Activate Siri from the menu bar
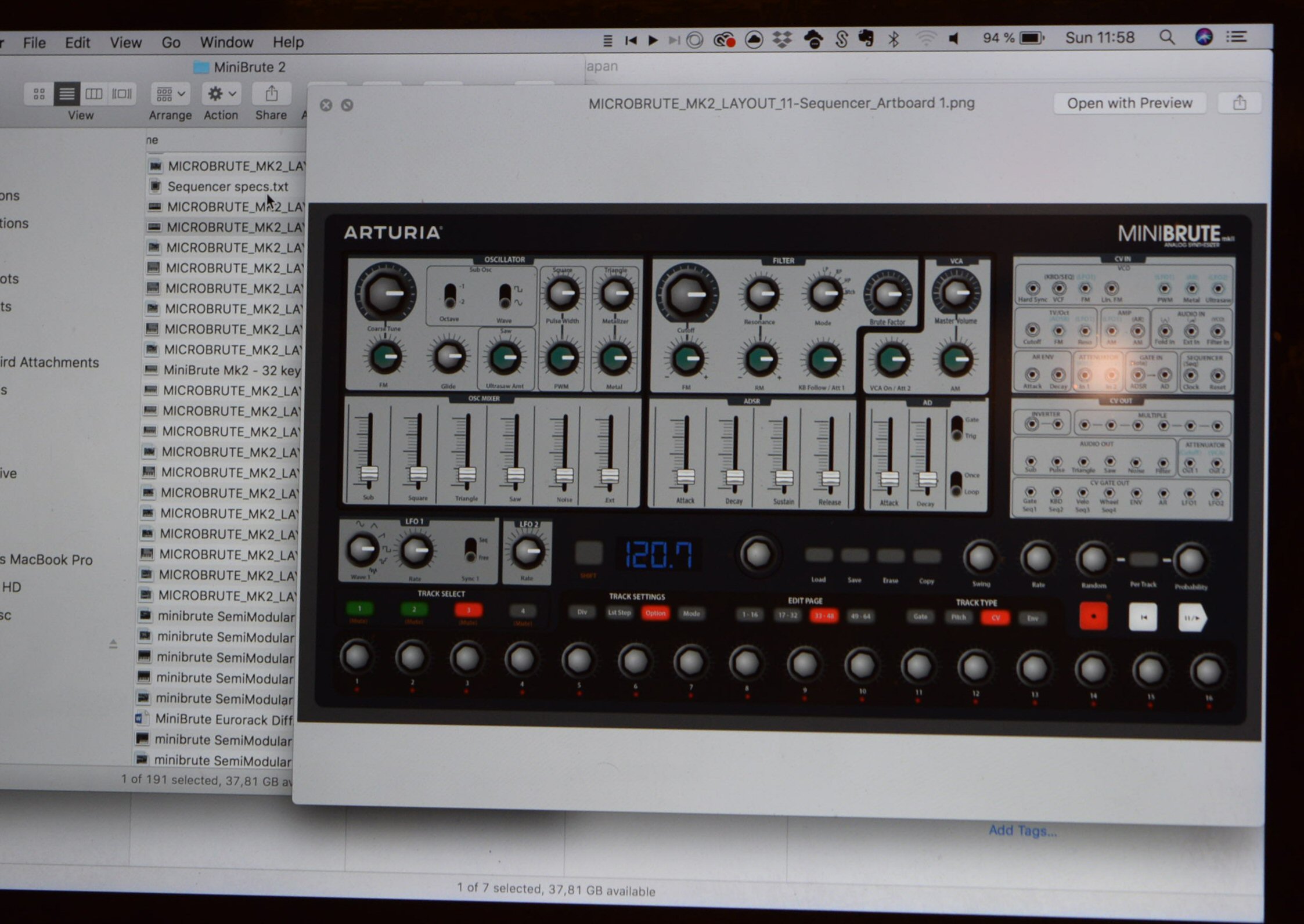Viewport: 1304px width, 924px height. [1204, 37]
